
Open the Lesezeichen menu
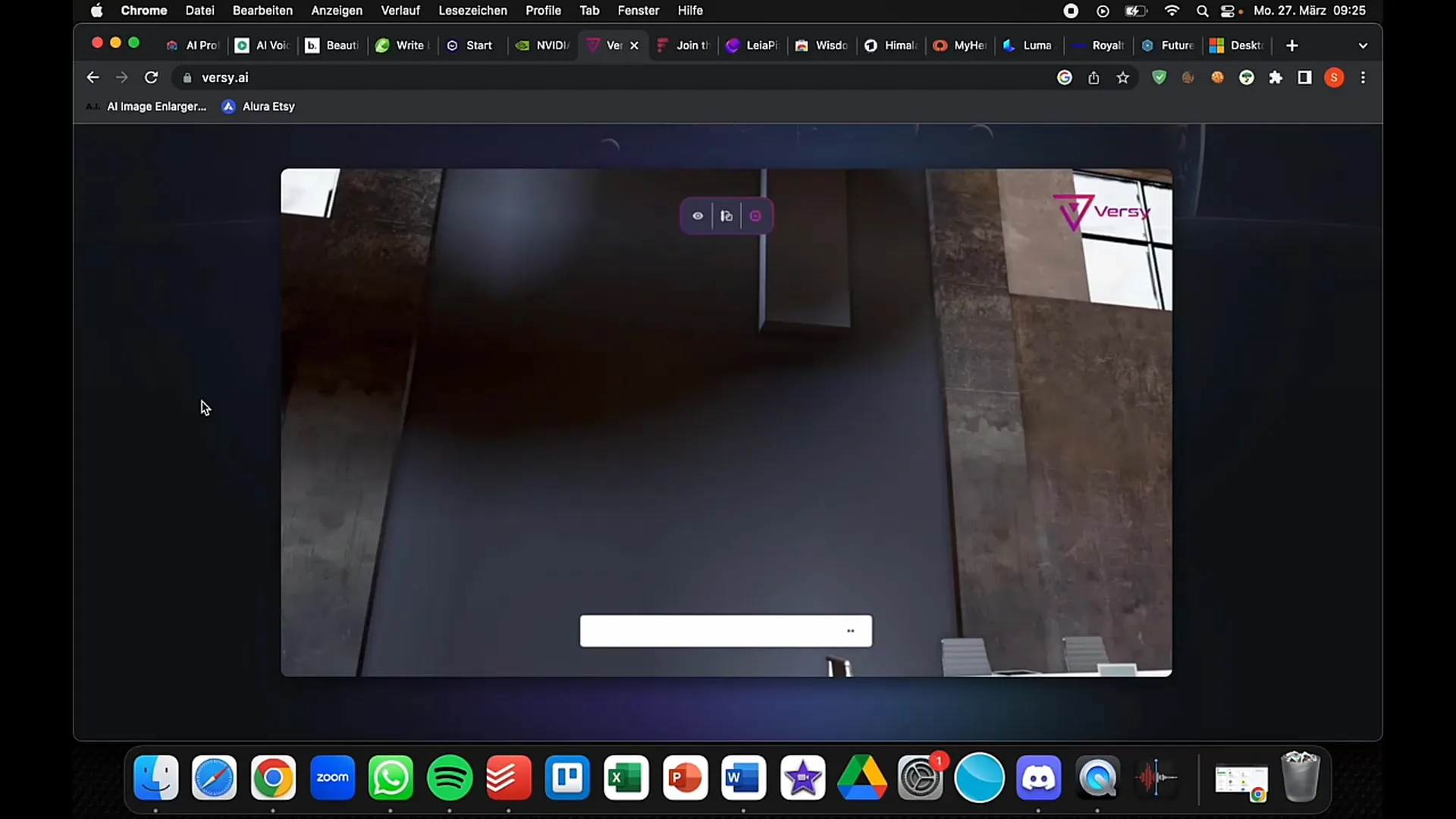click(x=472, y=11)
